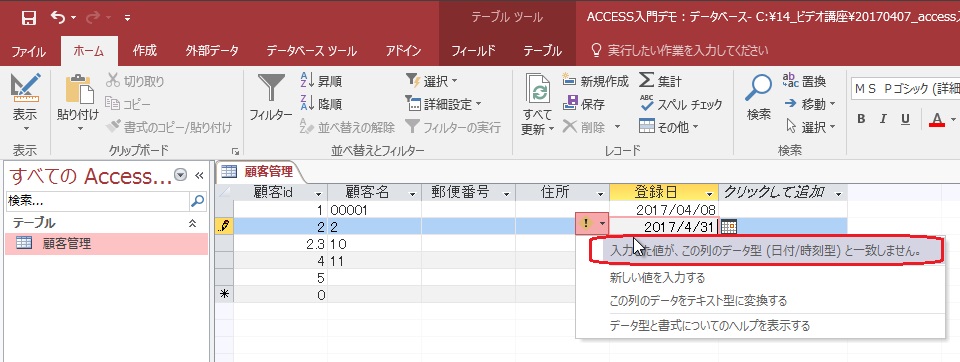
Task: Switch to the テーブル ribbon tab
Action: click(x=542, y=51)
